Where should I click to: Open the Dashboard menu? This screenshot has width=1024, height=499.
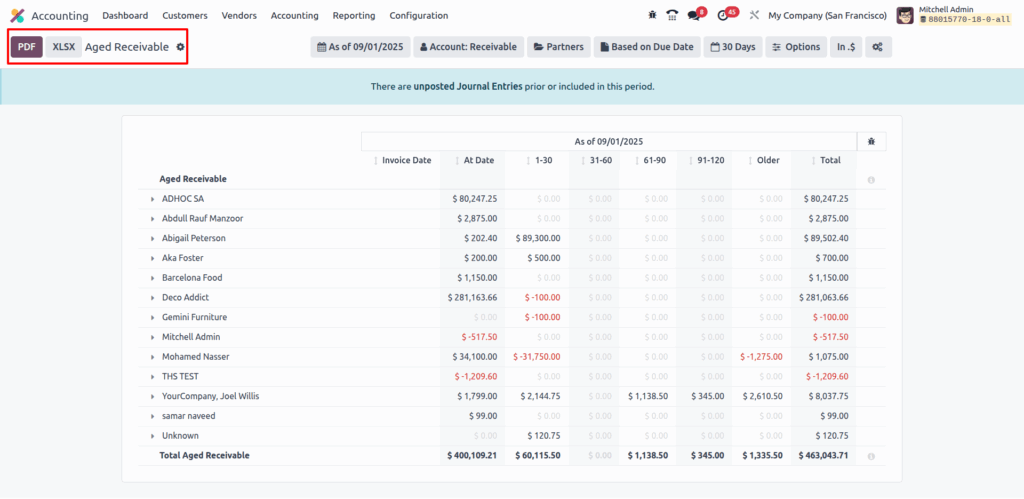(125, 15)
